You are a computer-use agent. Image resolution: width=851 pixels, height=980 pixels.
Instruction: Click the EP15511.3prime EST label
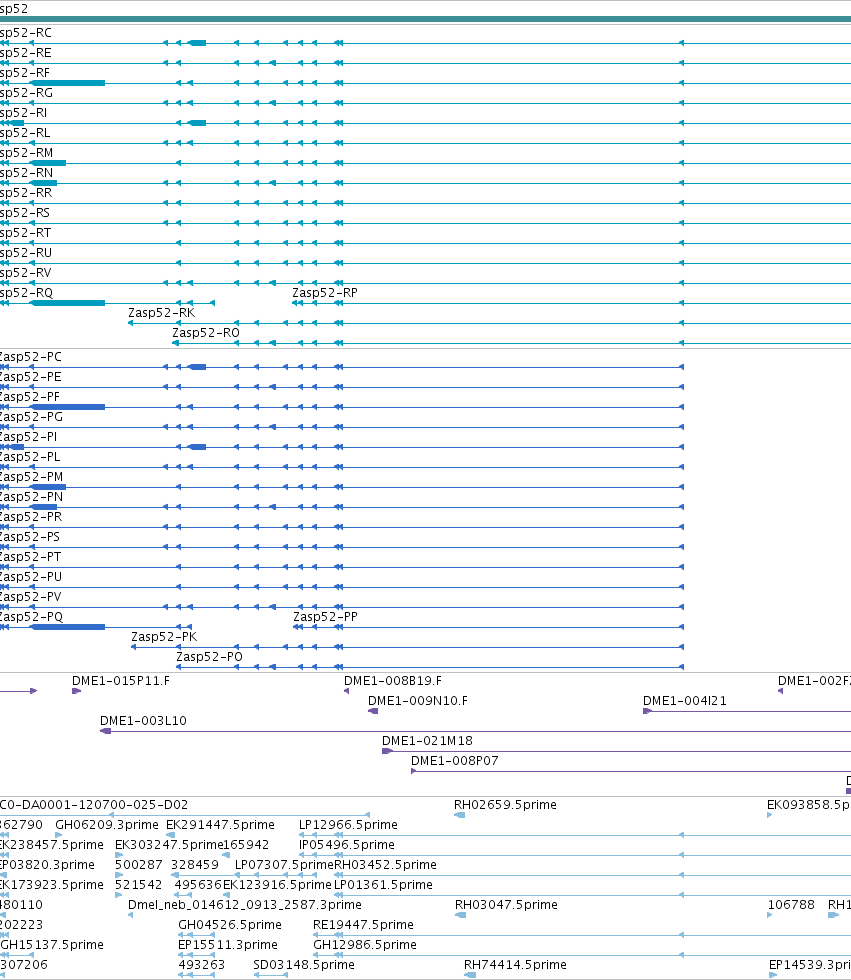(228, 944)
